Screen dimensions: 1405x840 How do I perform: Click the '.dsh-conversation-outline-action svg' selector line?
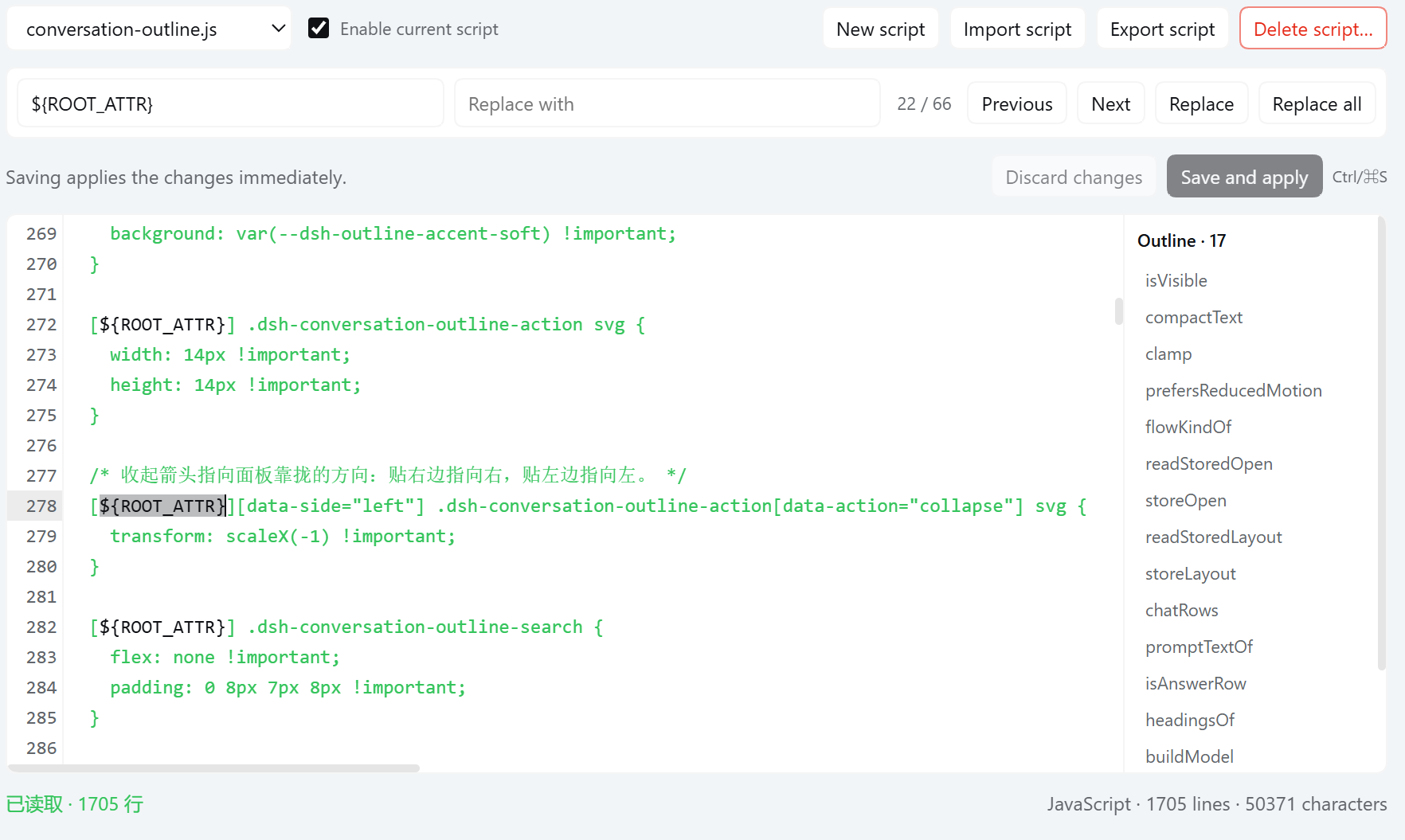[x=367, y=324]
